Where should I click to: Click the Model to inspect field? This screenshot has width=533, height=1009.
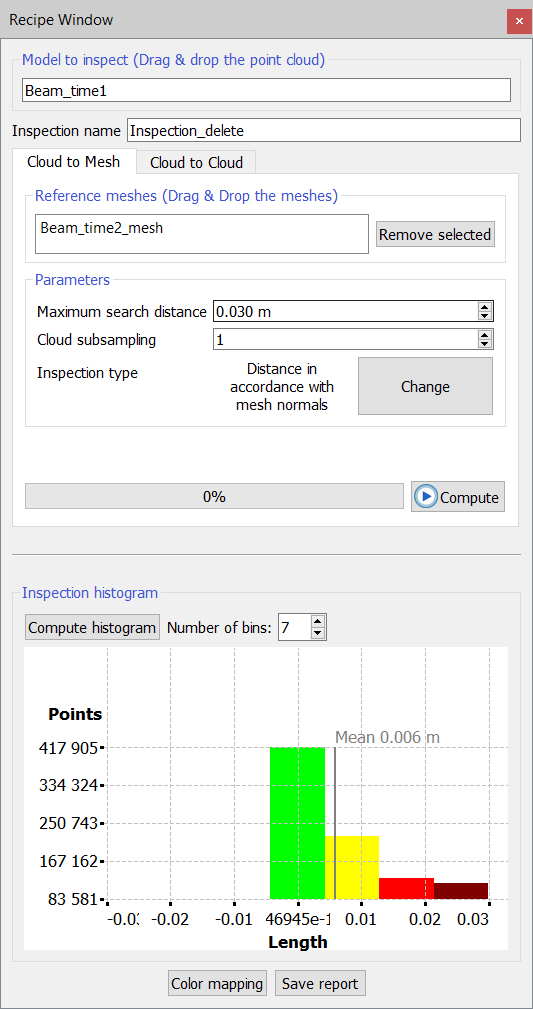tap(266, 91)
